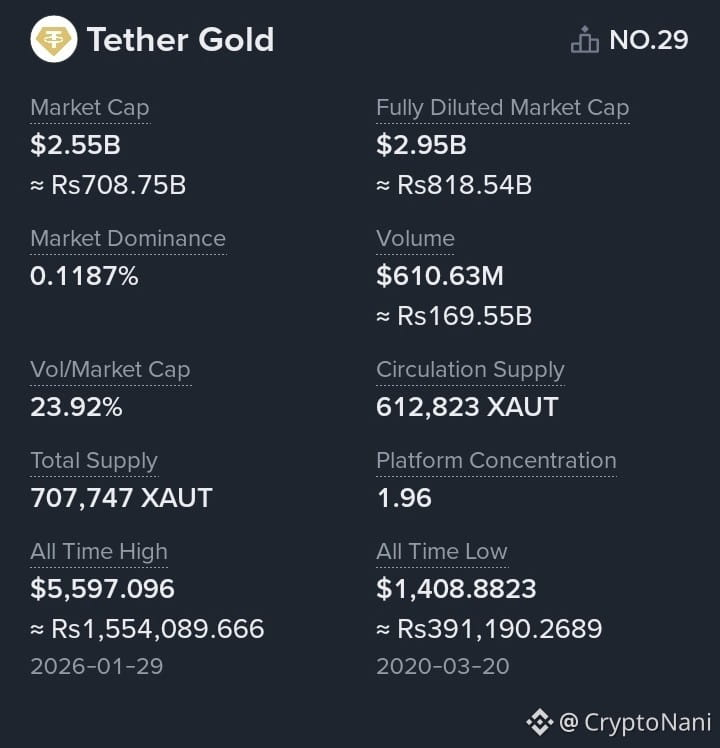Click the ranking podium icon

pyautogui.click(x=584, y=39)
